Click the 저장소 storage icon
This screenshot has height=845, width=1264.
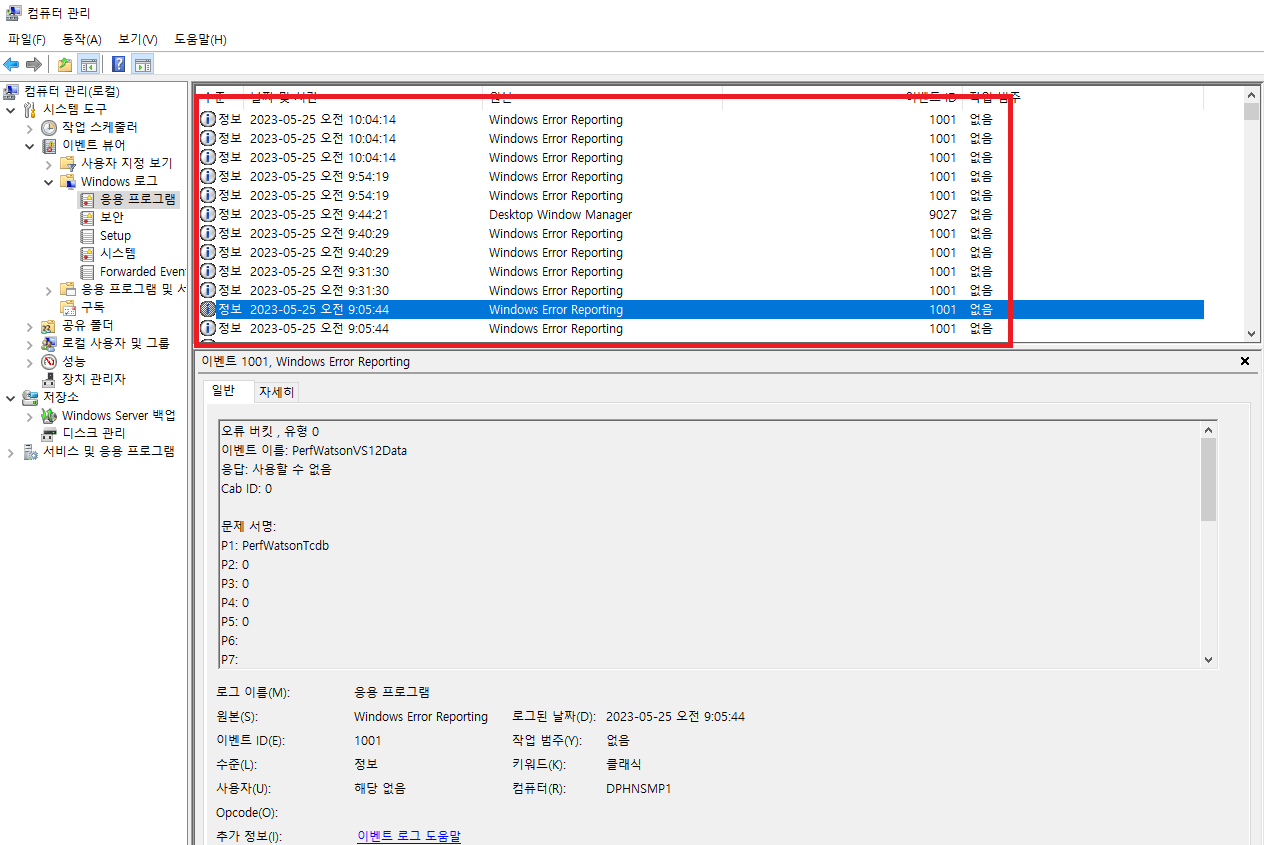[x=30, y=397]
